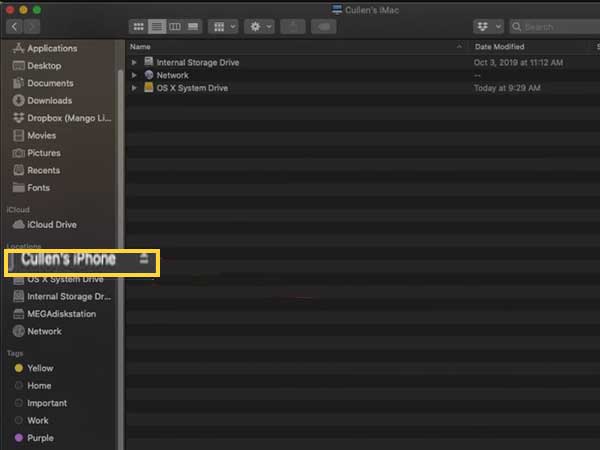
Task: Expand the Internal Storage Drive row
Action: point(134,62)
